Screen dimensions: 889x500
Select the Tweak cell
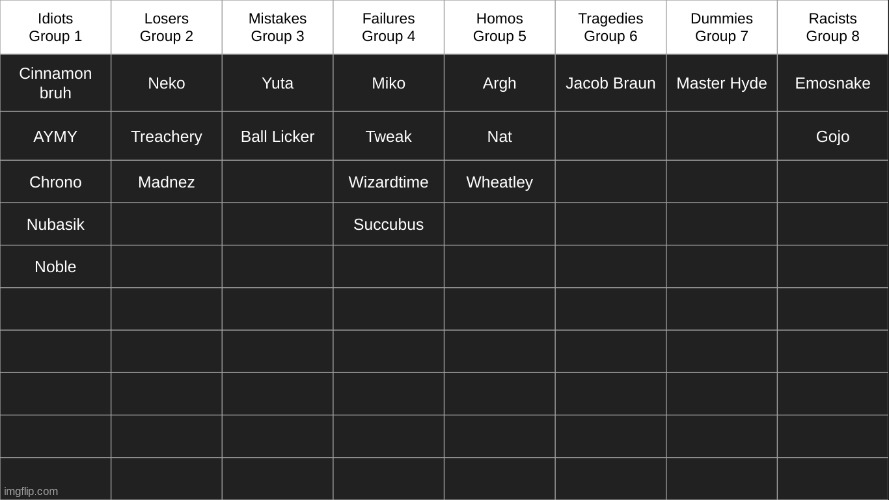tap(389, 137)
